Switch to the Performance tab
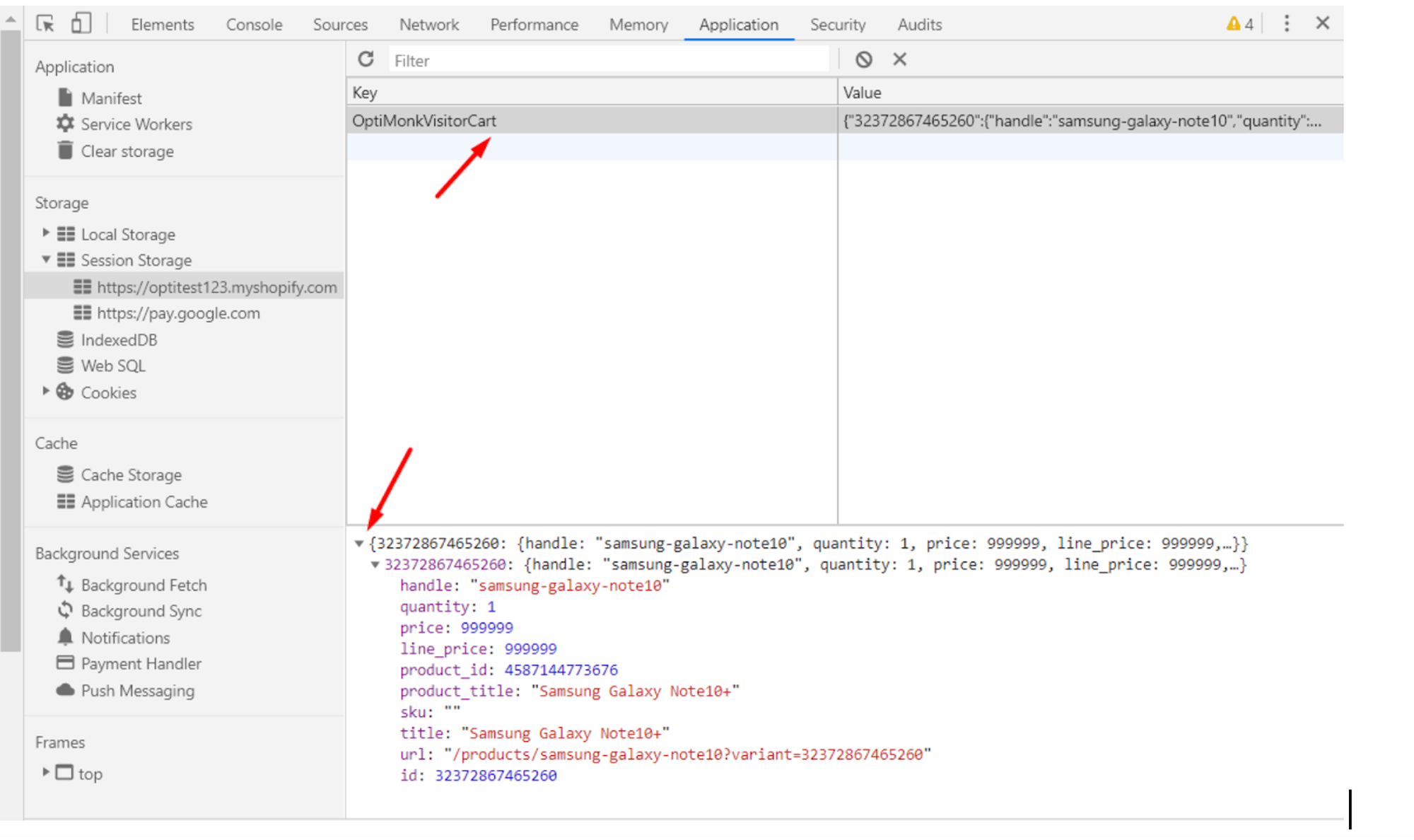This screenshot has width=1414, height=840. tap(534, 25)
